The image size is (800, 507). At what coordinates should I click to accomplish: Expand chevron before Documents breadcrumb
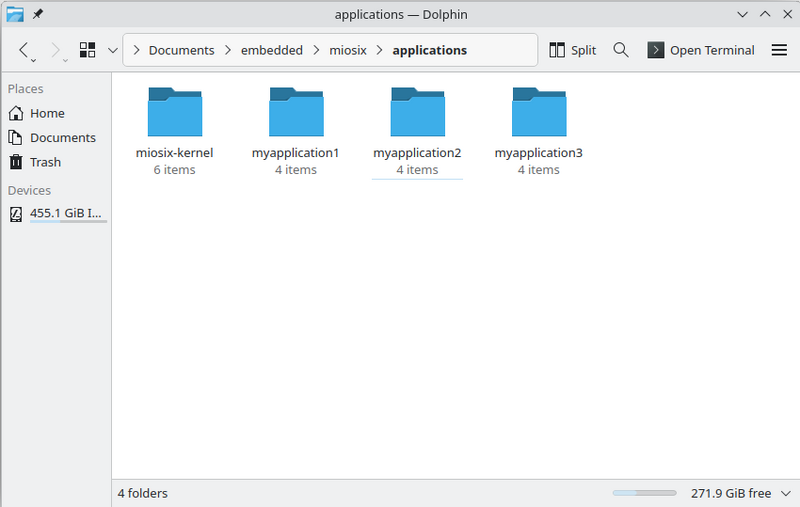click(x=136, y=50)
